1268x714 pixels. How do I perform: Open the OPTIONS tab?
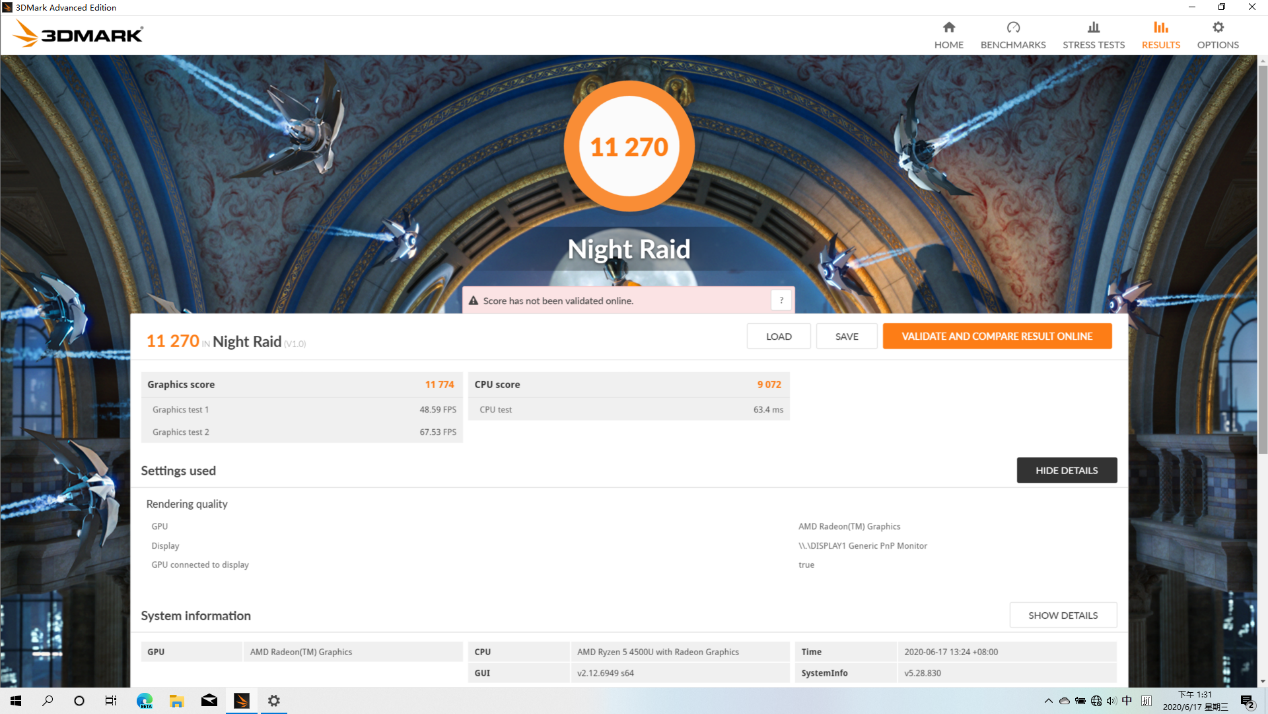coord(1218,35)
